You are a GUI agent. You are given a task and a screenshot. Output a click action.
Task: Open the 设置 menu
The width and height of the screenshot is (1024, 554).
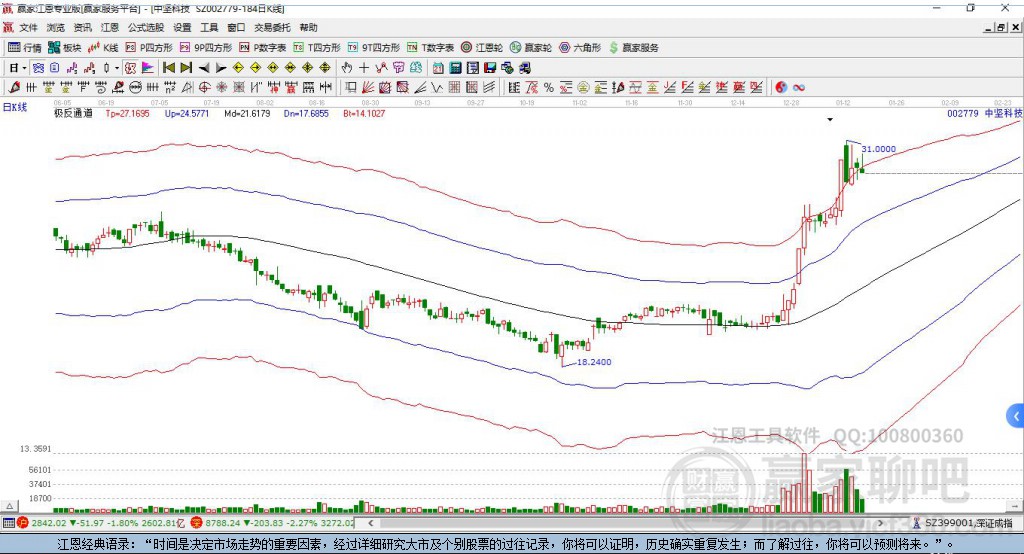click(x=182, y=27)
